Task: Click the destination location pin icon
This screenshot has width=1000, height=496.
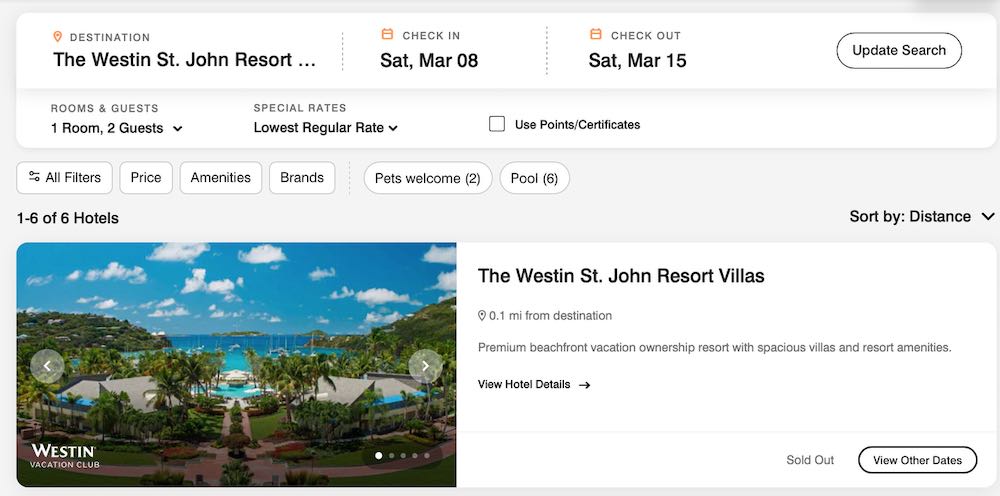Action: click(58, 36)
